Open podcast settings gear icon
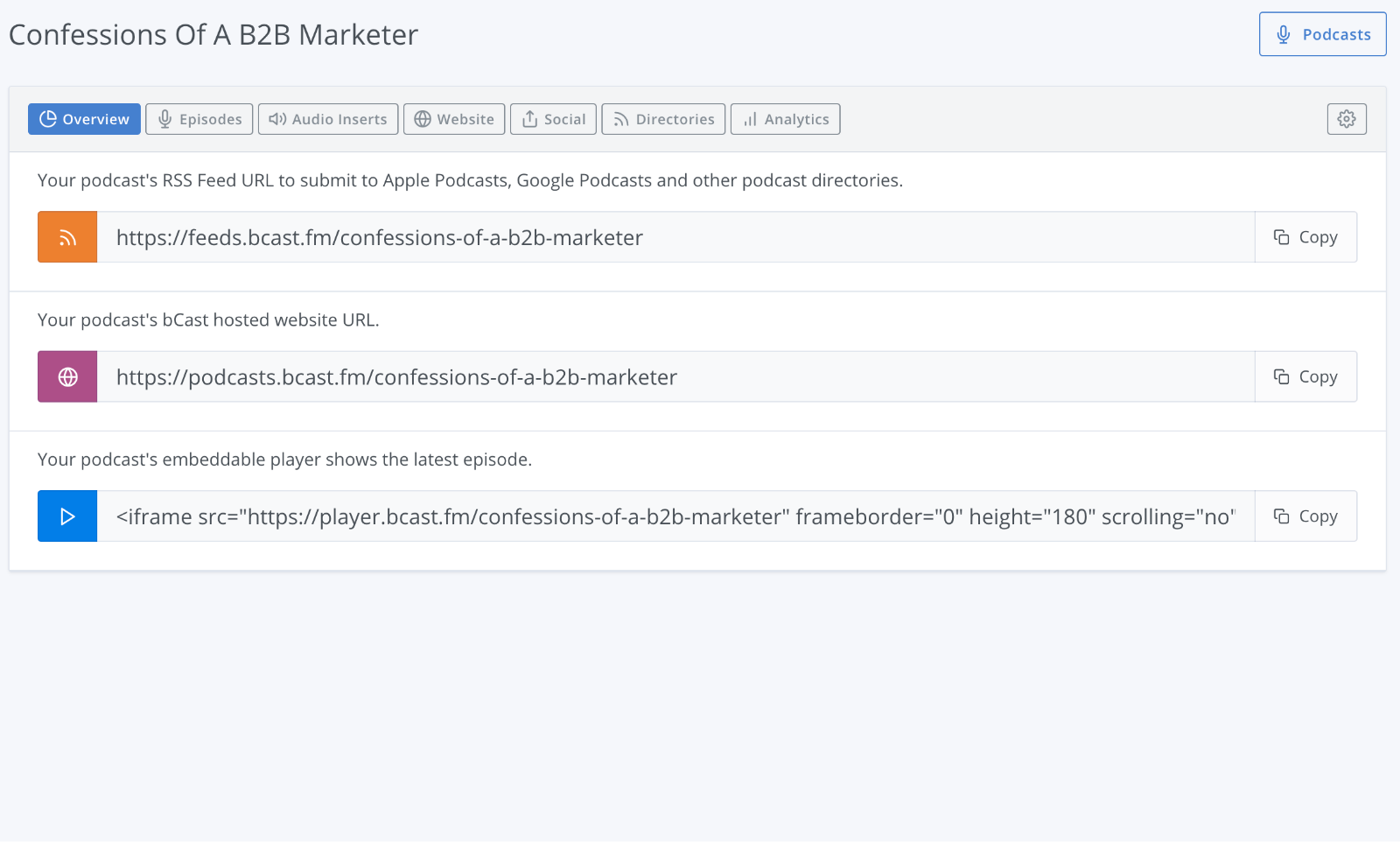Screen dimensions: 1400x842 1347,119
